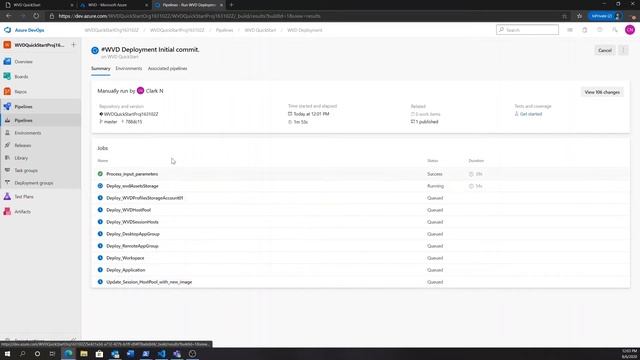Click the plus icon beside project name

(73, 45)
